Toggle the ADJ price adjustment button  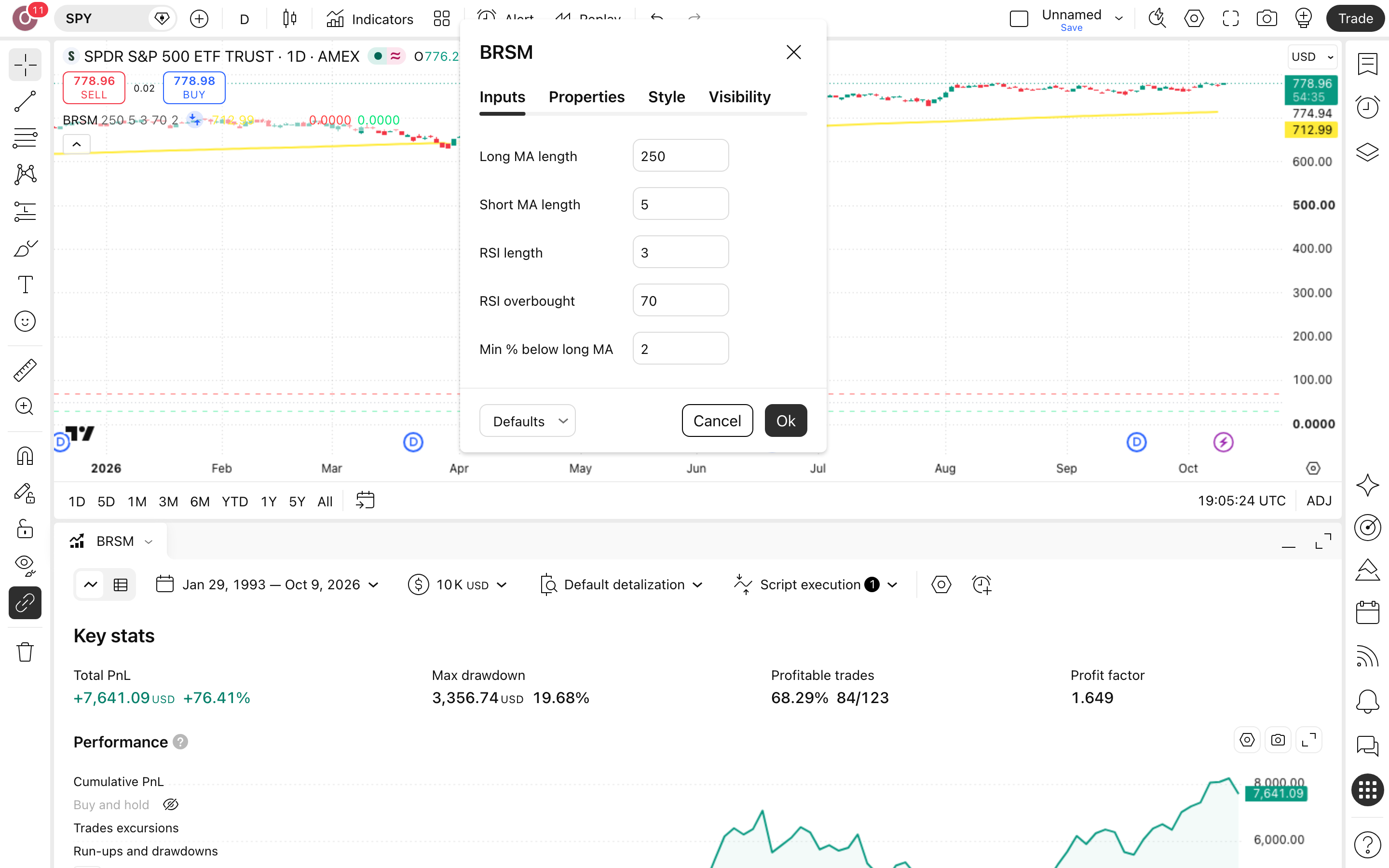tap(1319, 501)
